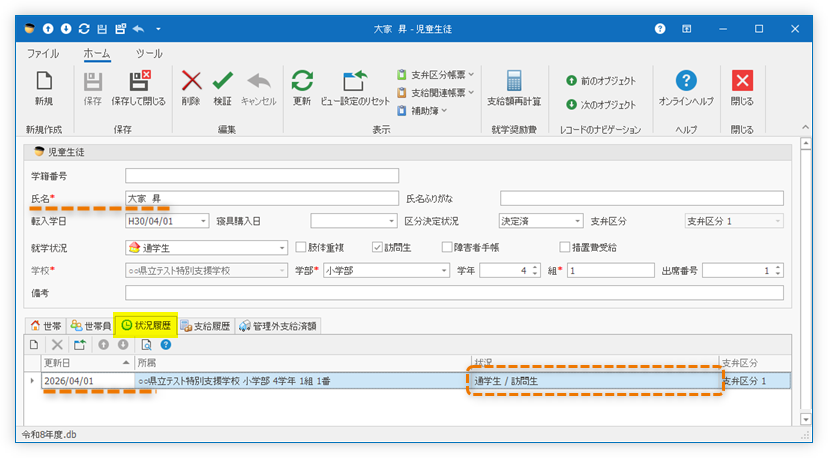Click the 氏名ふりがな input field
Image resolution: width=828 pixels, height=458 pixels.
coord(642,199)
